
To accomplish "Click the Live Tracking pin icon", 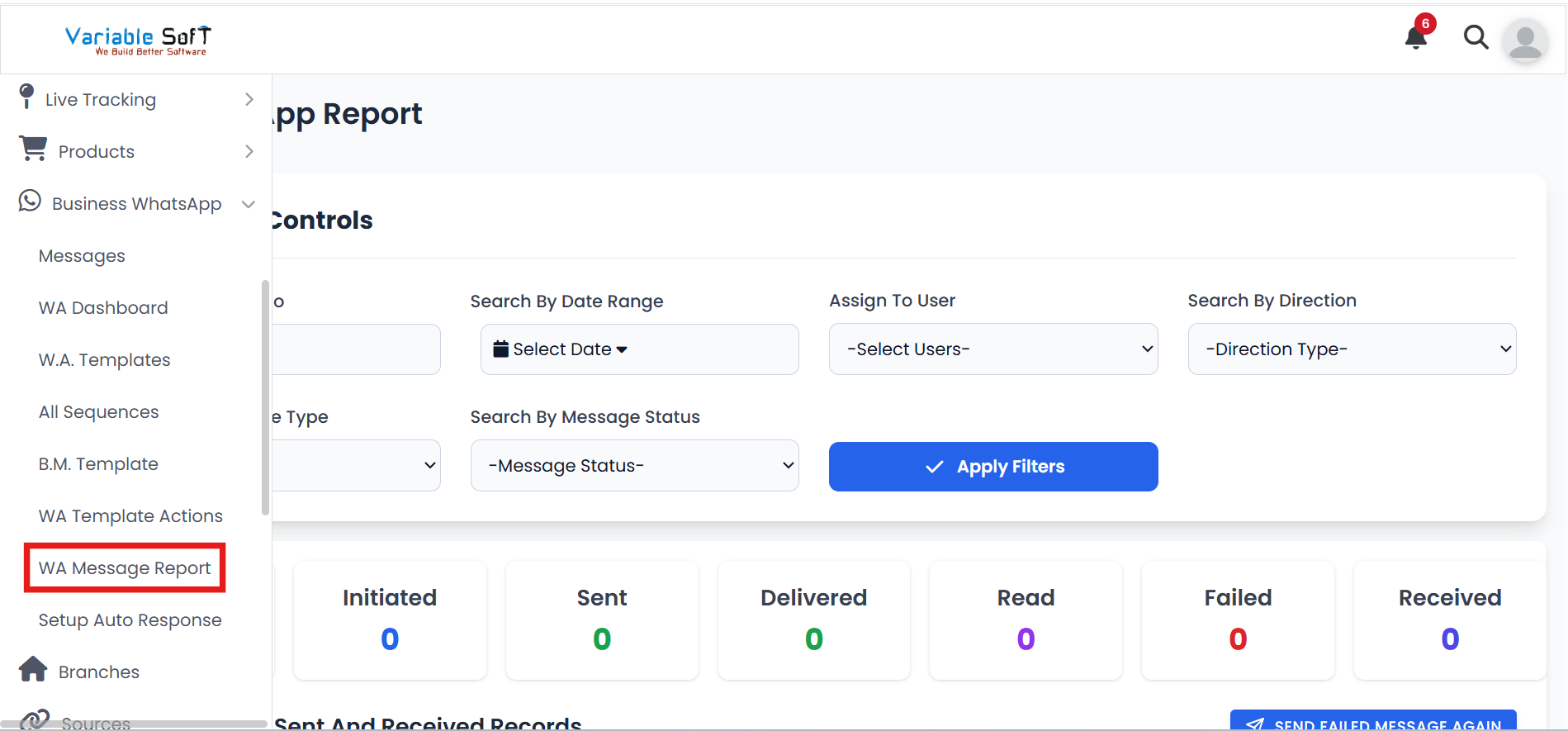I will coord(26,97).
